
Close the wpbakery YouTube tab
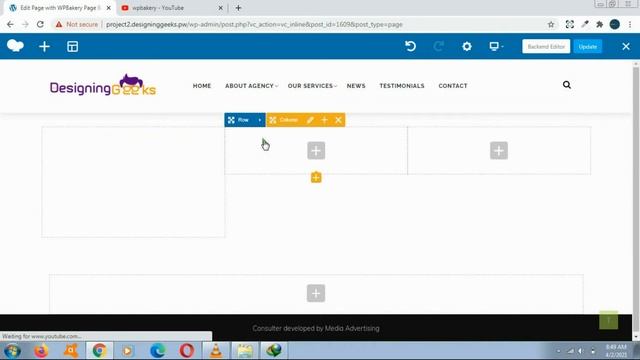[x=220, y=8]
